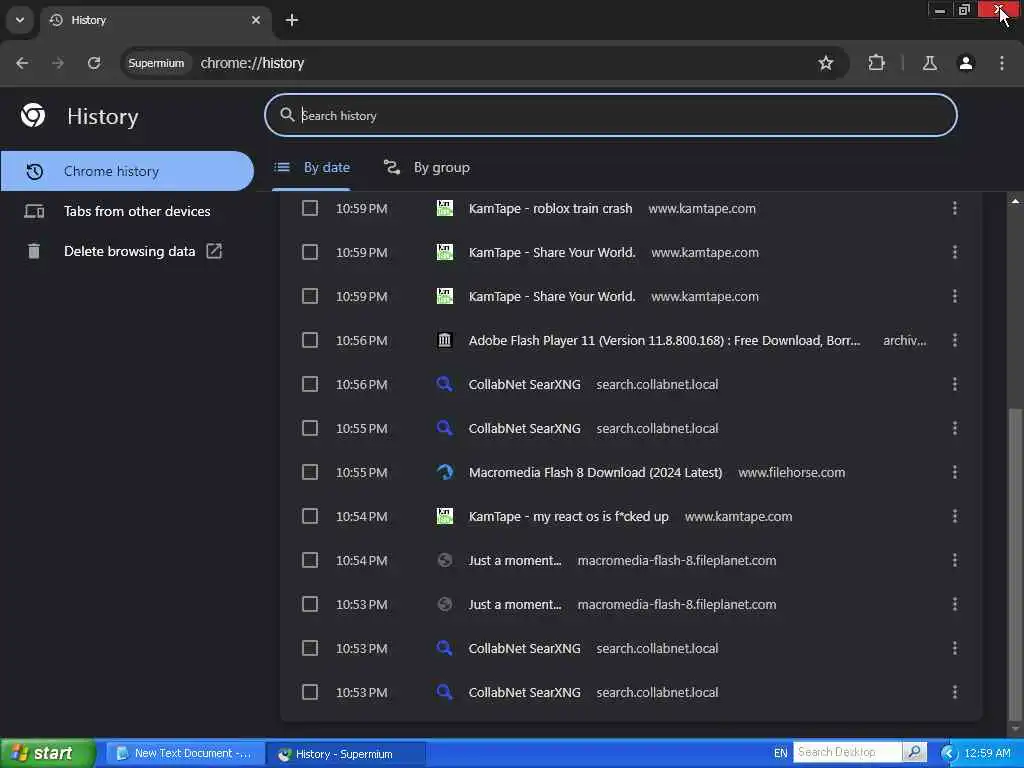Screen dimensions: 1024x768
Task: Close the History tab
Action: point(256,20)
